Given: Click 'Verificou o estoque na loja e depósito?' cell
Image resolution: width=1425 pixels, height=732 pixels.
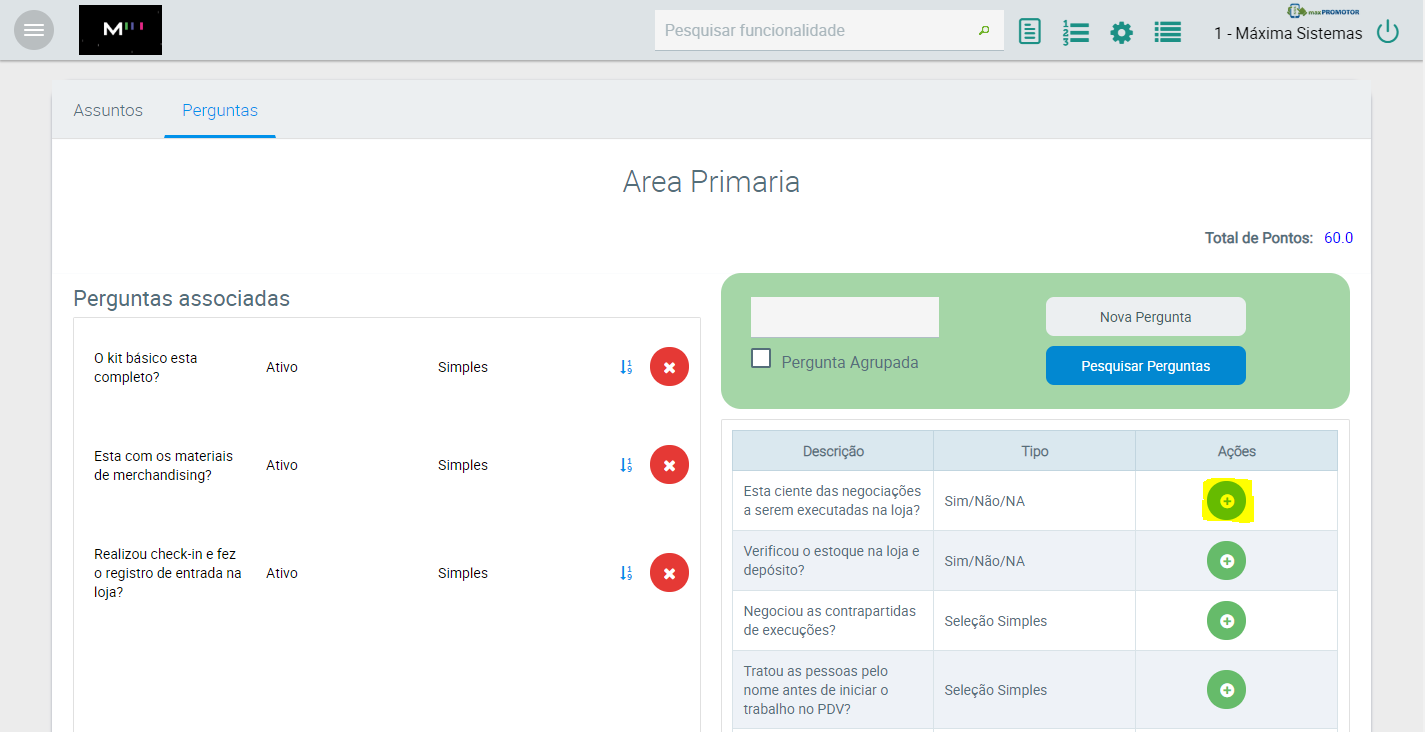Looking at the screenshot, I should [833, 561].
